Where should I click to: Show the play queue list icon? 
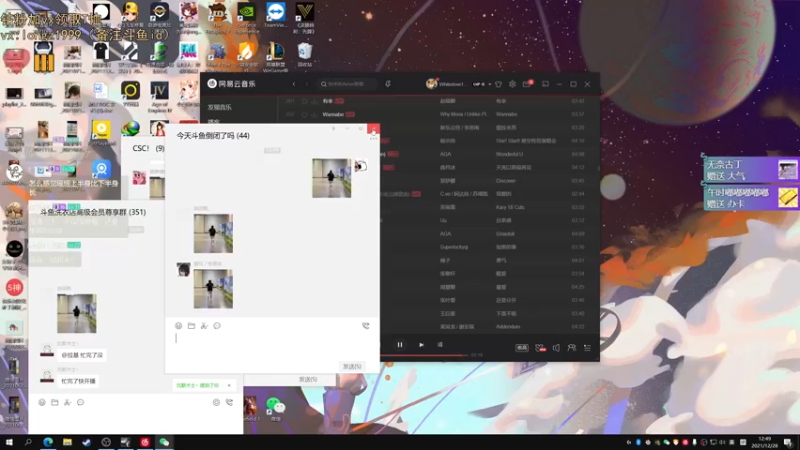[x=587, y=348]
